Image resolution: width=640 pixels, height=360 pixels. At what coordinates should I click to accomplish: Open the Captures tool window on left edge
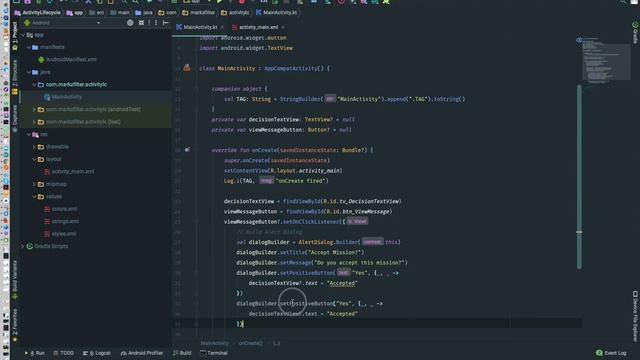[15, 118]
